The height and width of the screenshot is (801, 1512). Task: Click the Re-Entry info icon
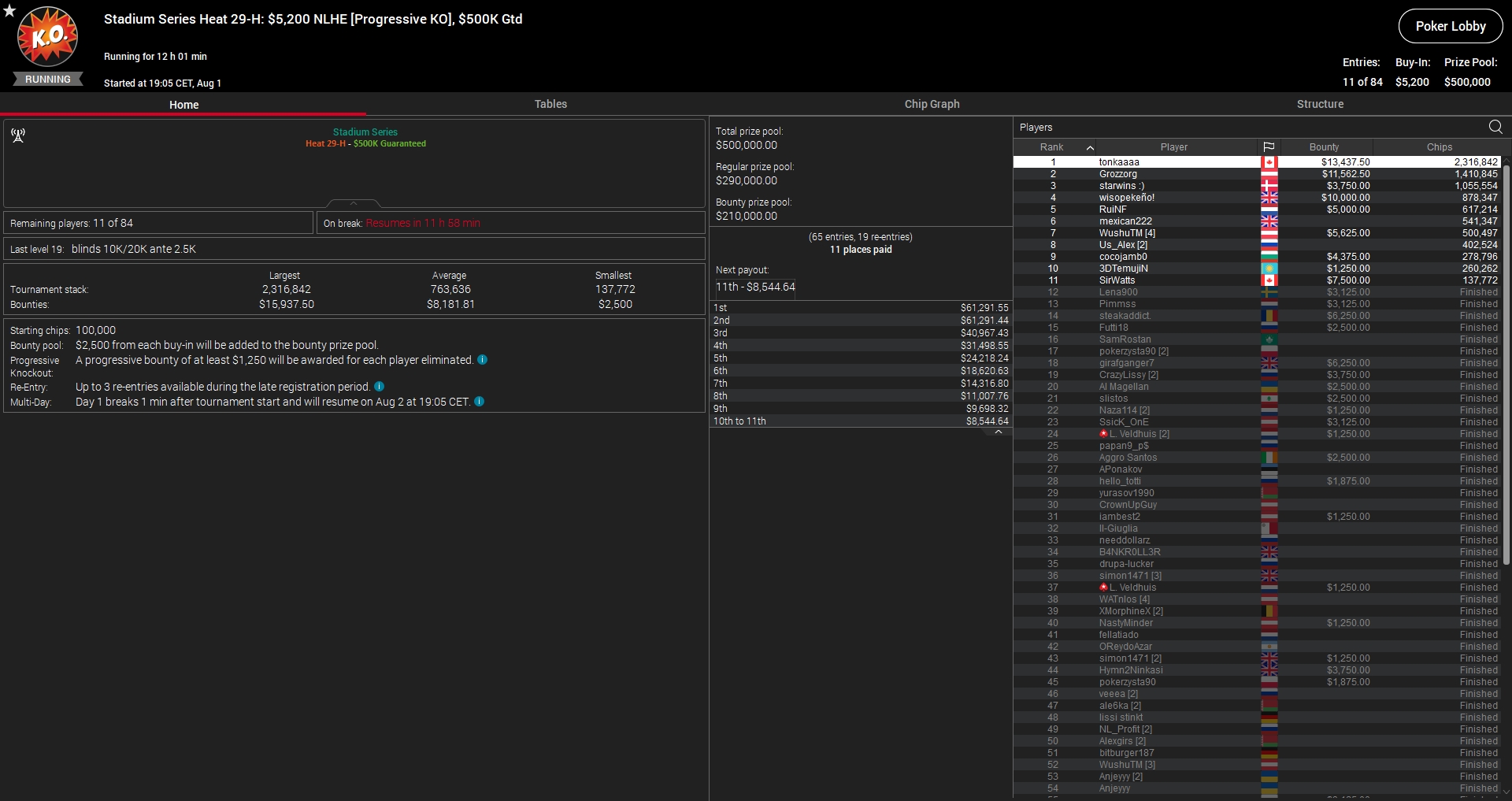pos(380,387)
